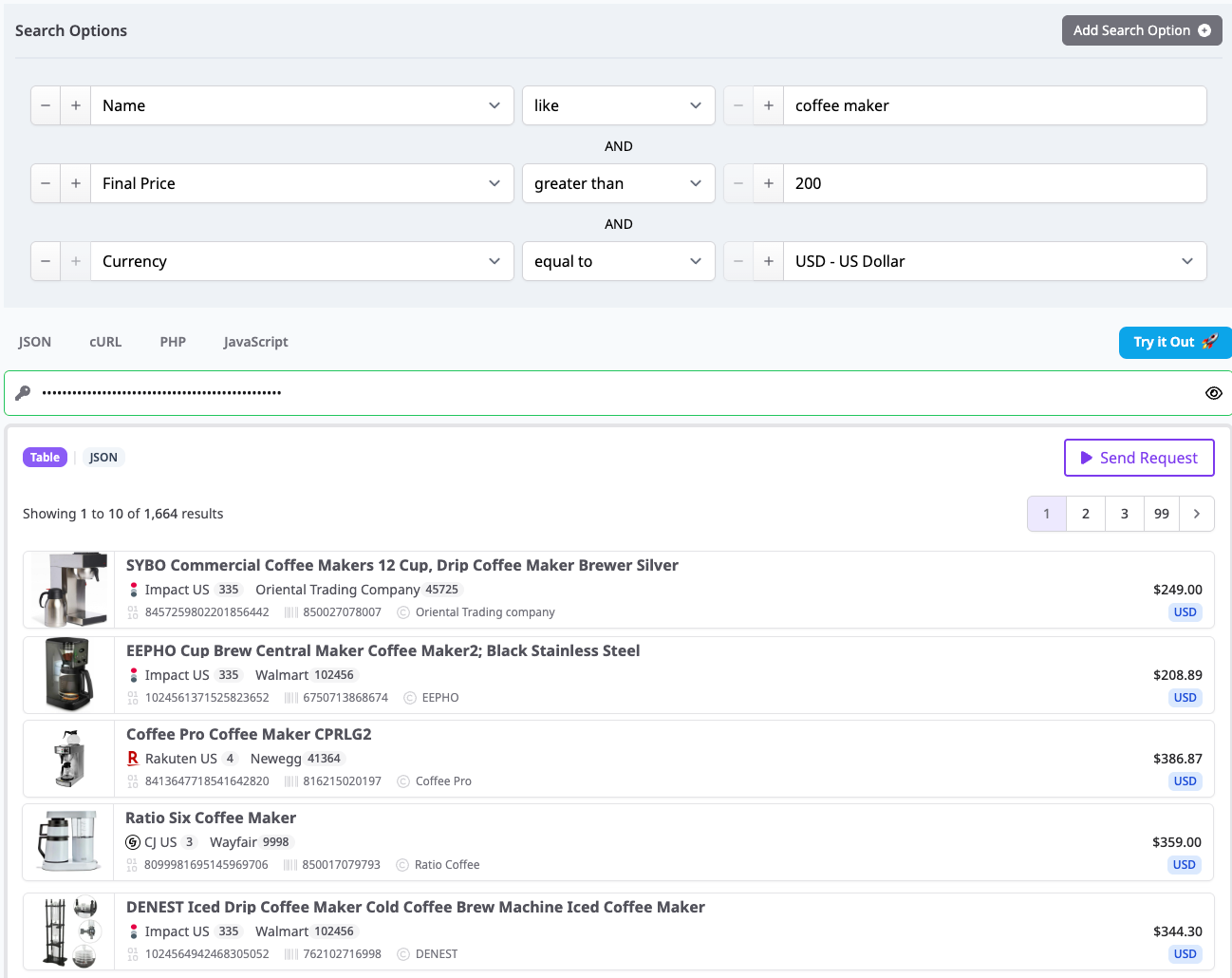The image size is (1232, 978).
Task: Click SYBO Commercial Coffee Makers title
Action: coord(402,566)
